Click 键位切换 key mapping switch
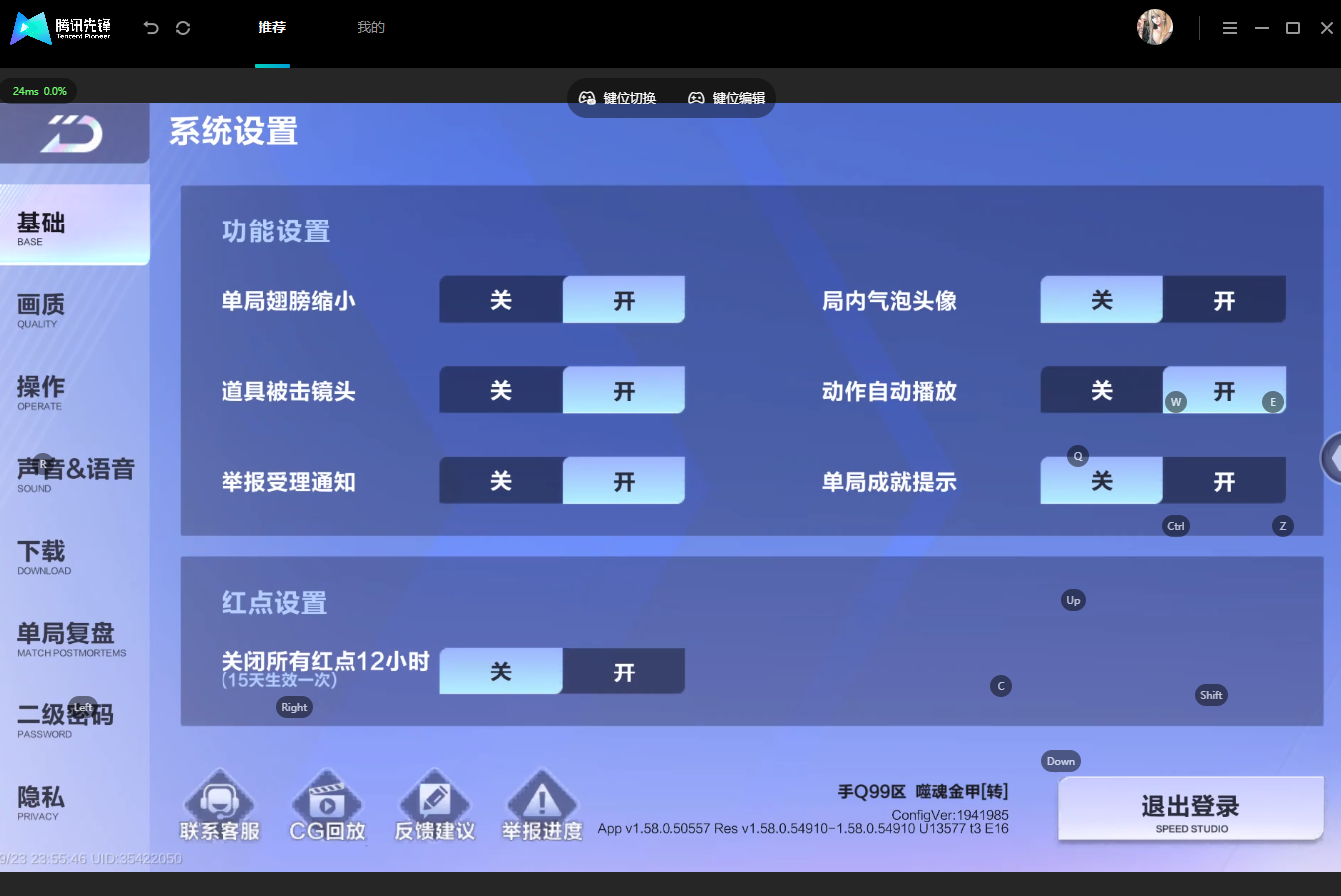 pos(618,98)
